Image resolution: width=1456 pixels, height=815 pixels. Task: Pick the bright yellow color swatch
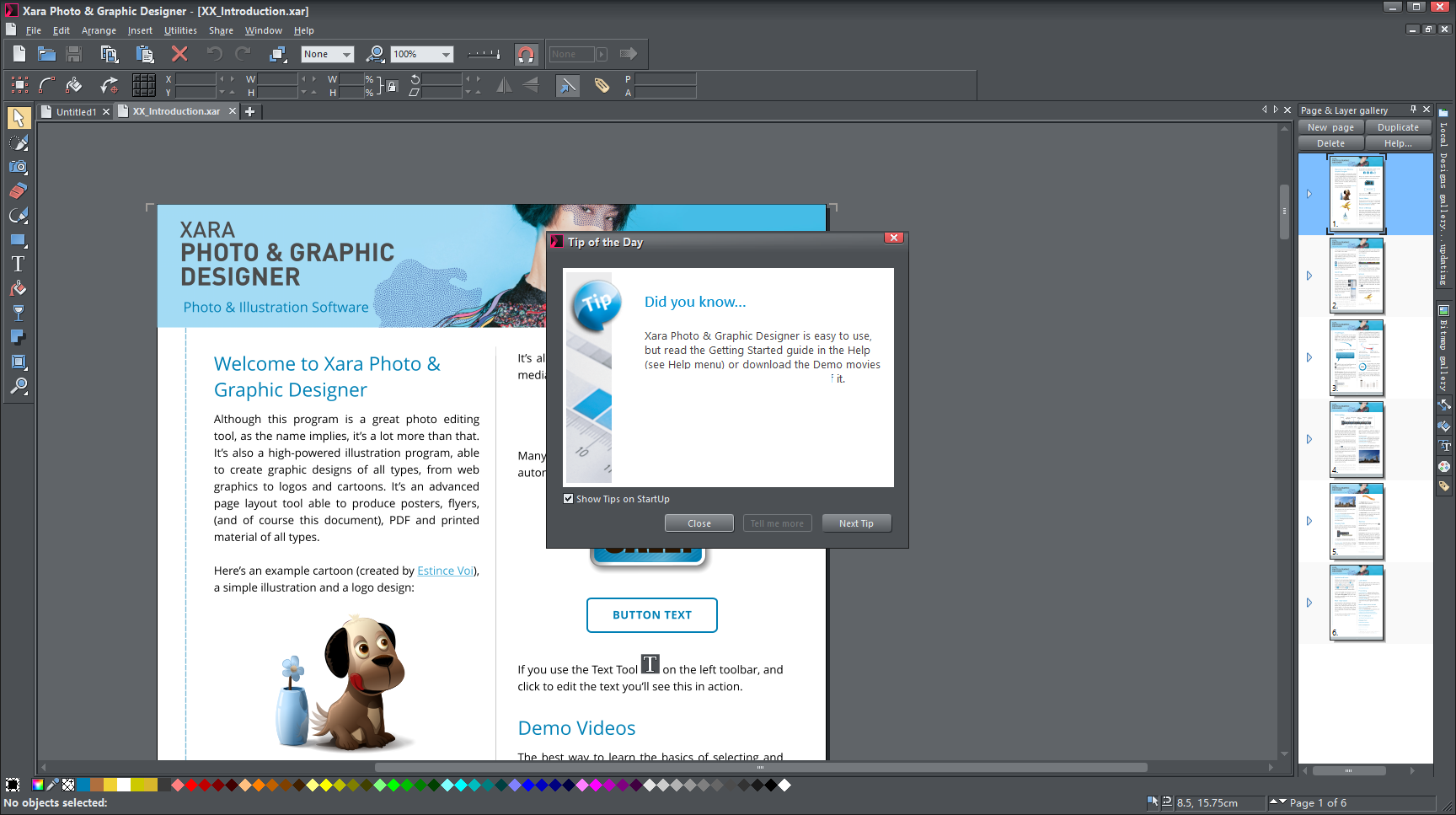[x=326, y=785]
